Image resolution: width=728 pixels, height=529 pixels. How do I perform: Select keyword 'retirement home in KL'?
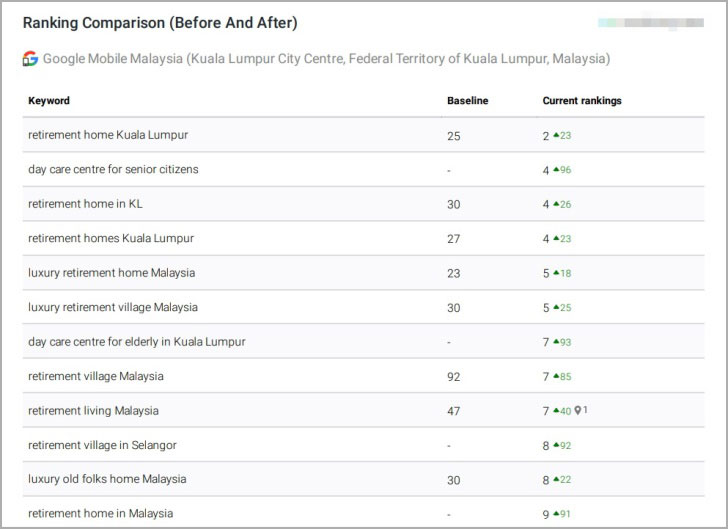pyautogui.click(x=85, y=204)
